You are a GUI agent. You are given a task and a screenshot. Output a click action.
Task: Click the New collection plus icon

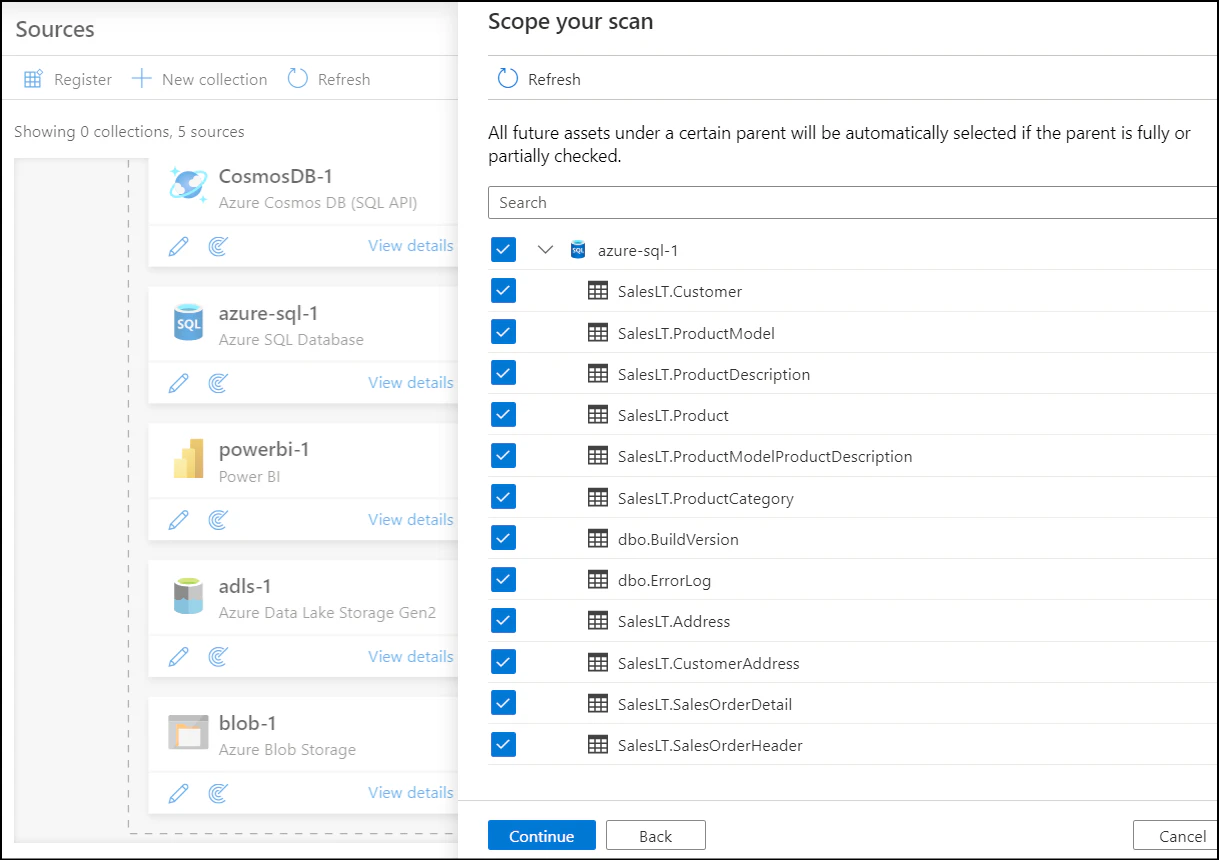(x=142, y=79)
